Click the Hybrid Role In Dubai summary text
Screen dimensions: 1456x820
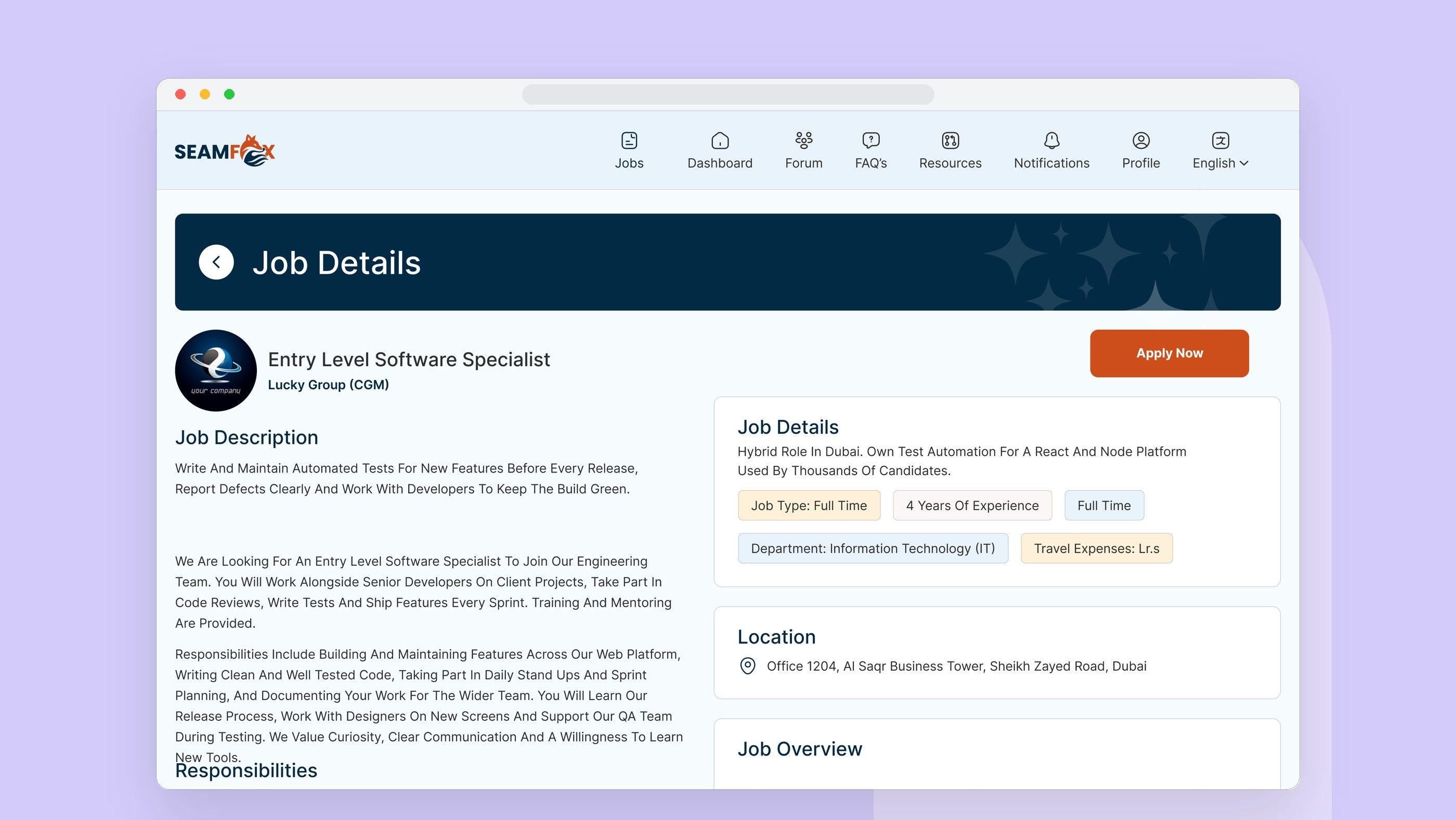961,461
